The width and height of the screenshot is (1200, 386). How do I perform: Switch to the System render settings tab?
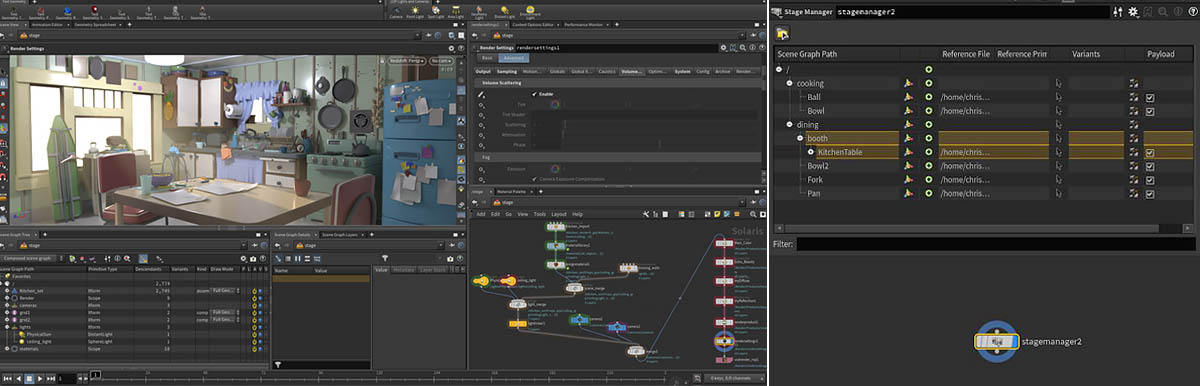click(x=682, y=72)
